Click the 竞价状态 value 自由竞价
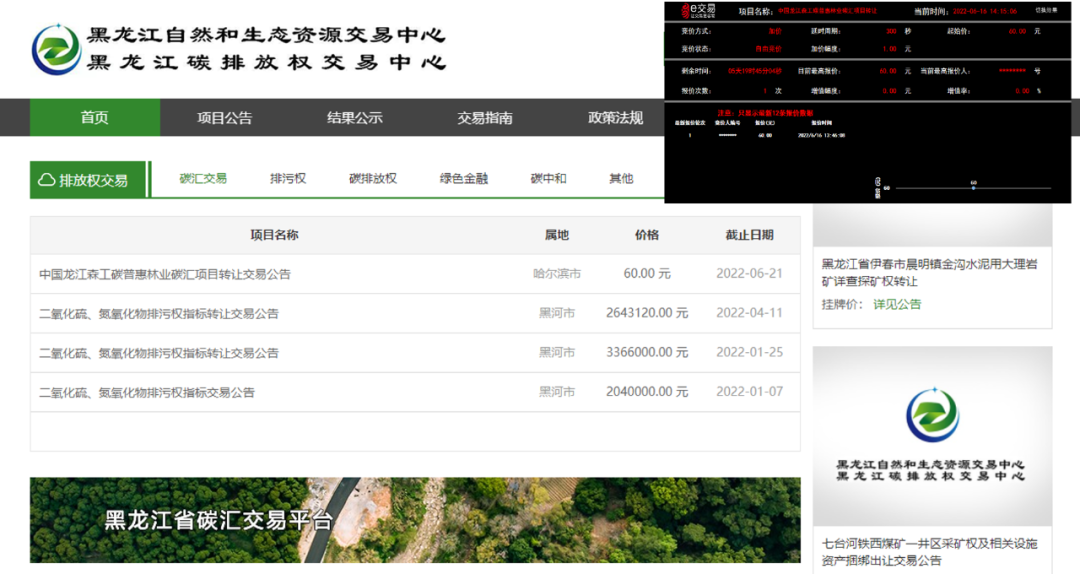Image resolution: width=1080 pixels, height=574 pixels. [x=768, y=49]
